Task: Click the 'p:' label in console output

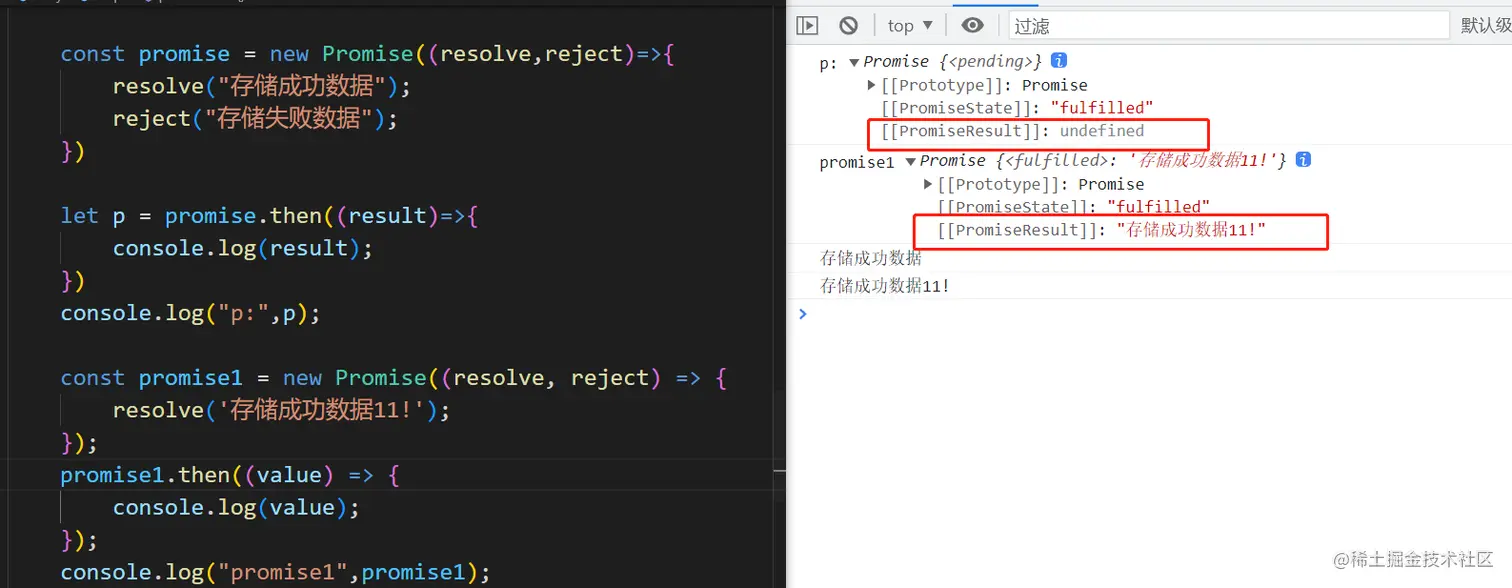Action: [829, 64]
